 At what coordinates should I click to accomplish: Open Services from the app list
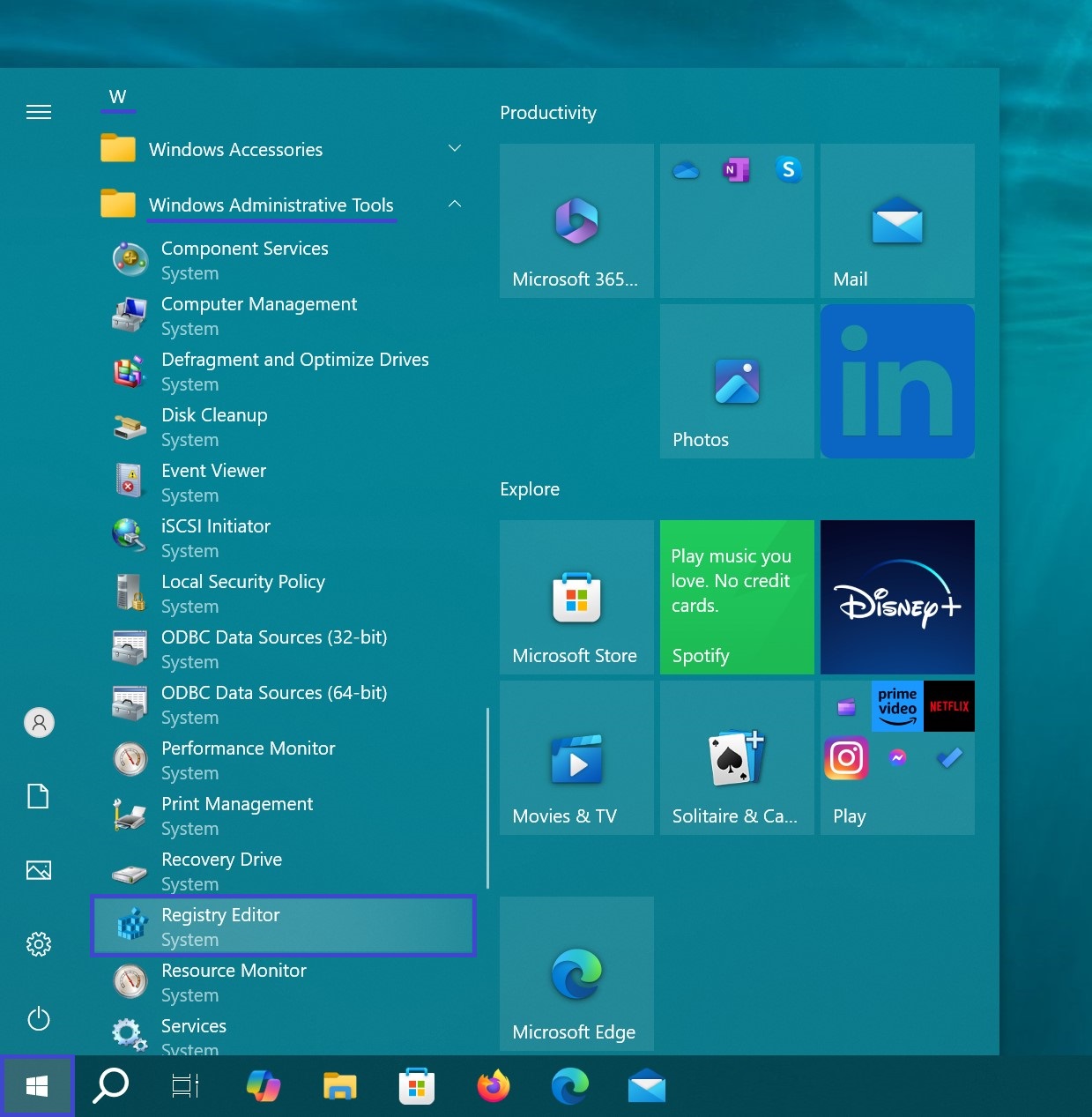point(283,1033)
